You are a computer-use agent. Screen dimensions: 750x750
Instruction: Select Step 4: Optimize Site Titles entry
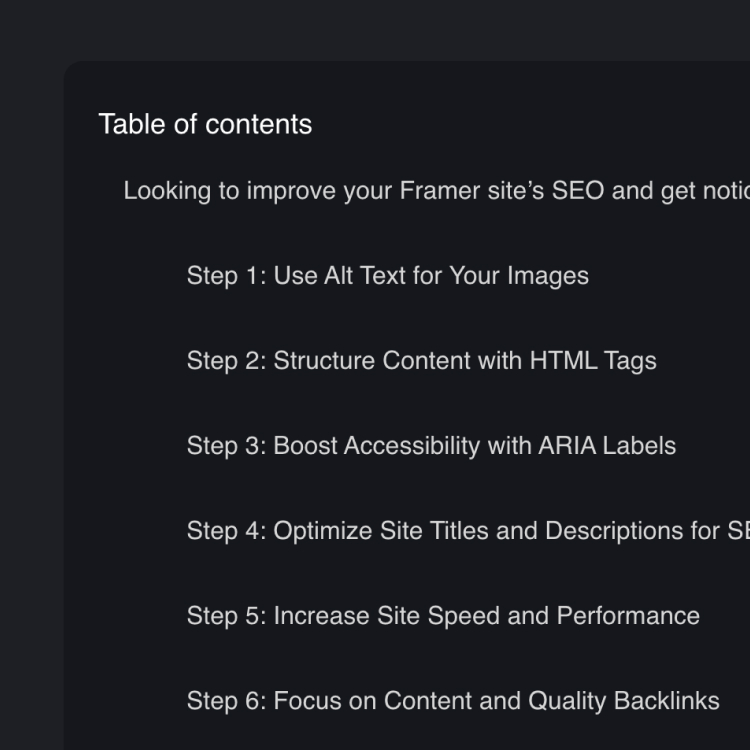click(467, 530)
